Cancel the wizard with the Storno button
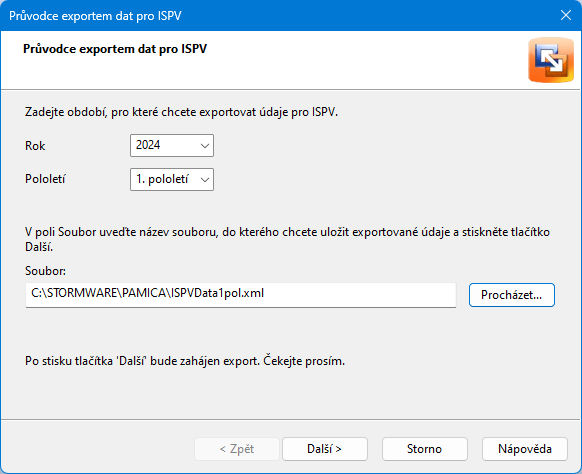The image size is (582, 474). (425, 449)
